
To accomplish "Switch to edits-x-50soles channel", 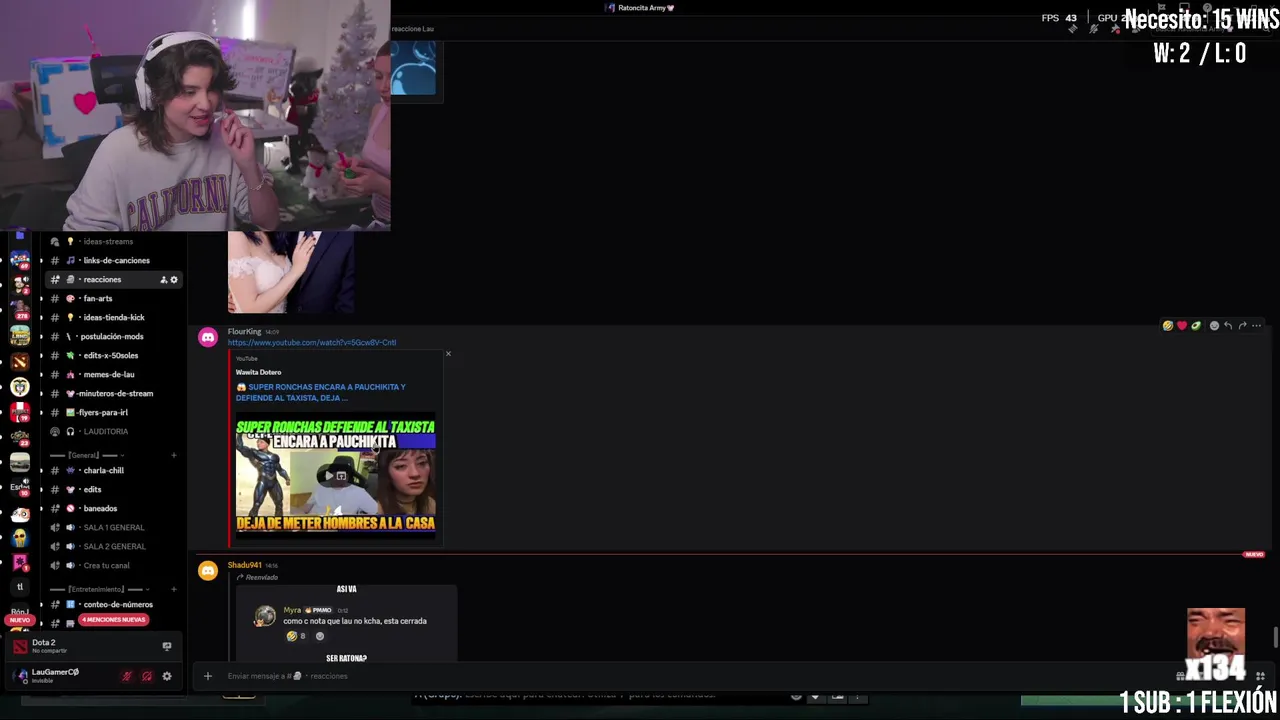I will 112,355.
